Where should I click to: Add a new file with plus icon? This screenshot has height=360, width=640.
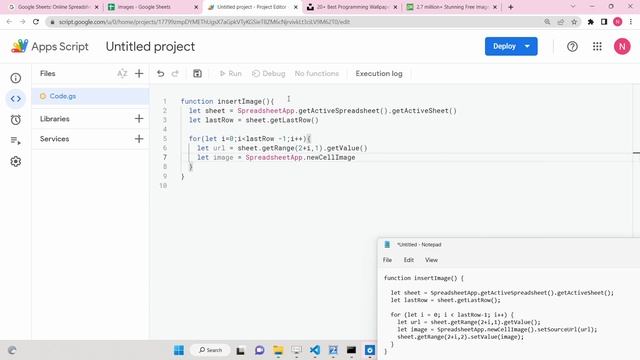tap(139, 73)
